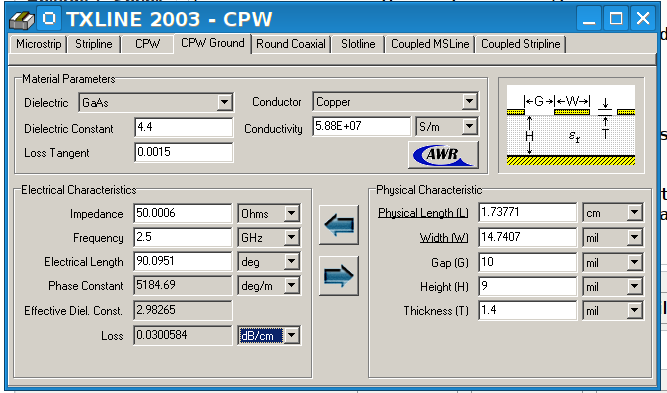Click the right arrow analyze button
This screenshot has height=393, width=667.
click(x=339, y=276)
